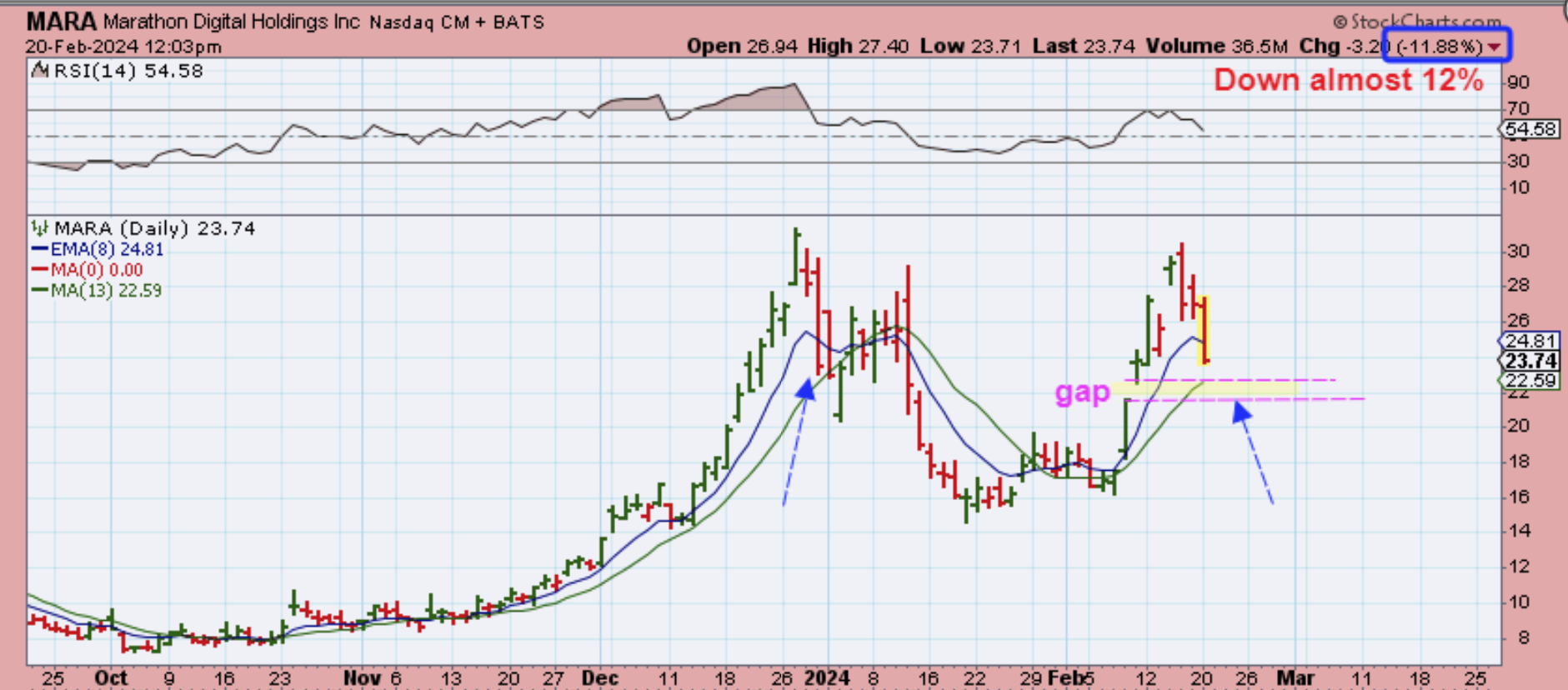
Task: Click the RSI(14) 54.58 indicator label
Action: click(x=128, y=71)
